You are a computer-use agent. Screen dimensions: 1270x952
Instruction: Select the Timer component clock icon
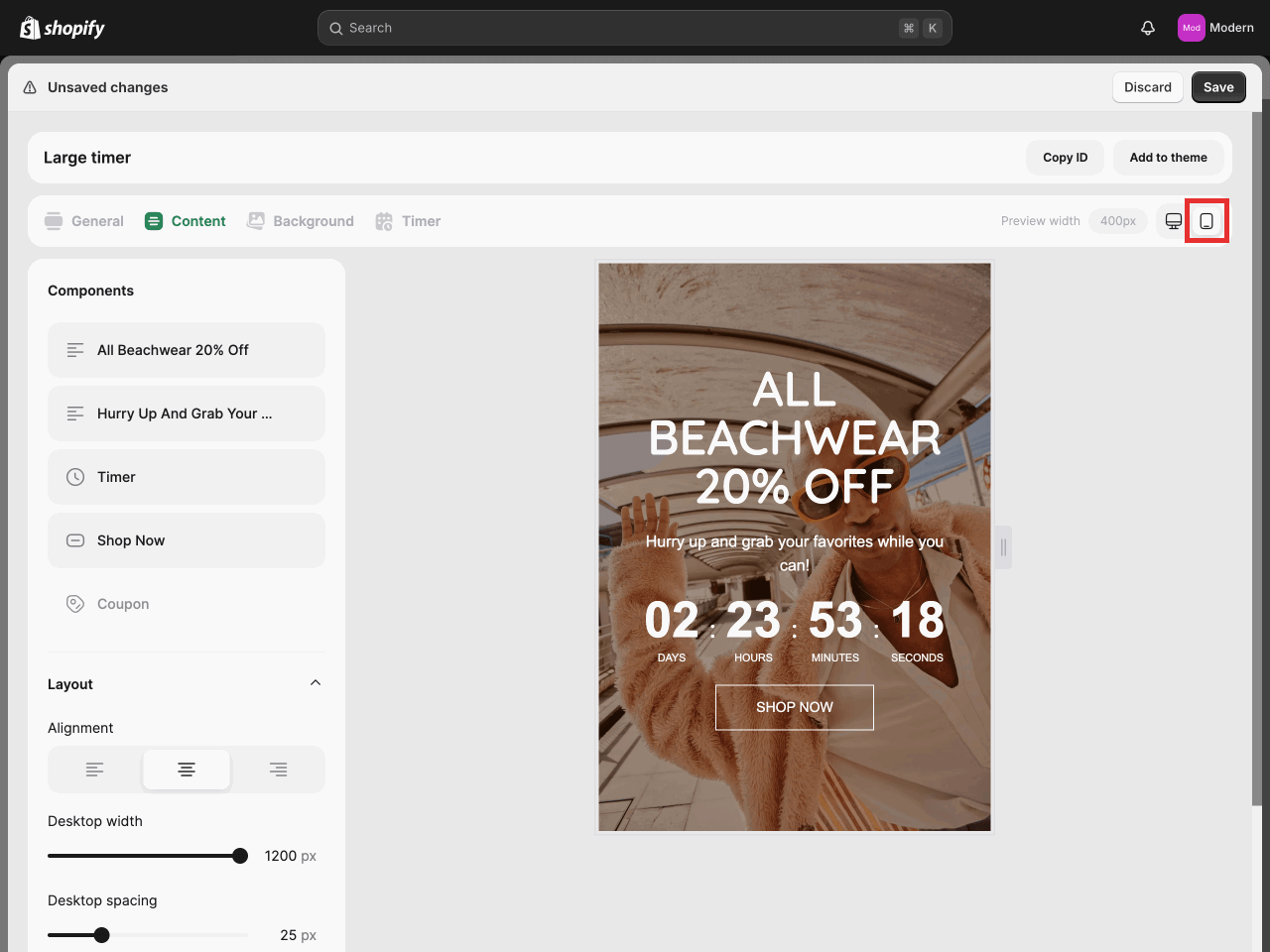pos(75,477)
